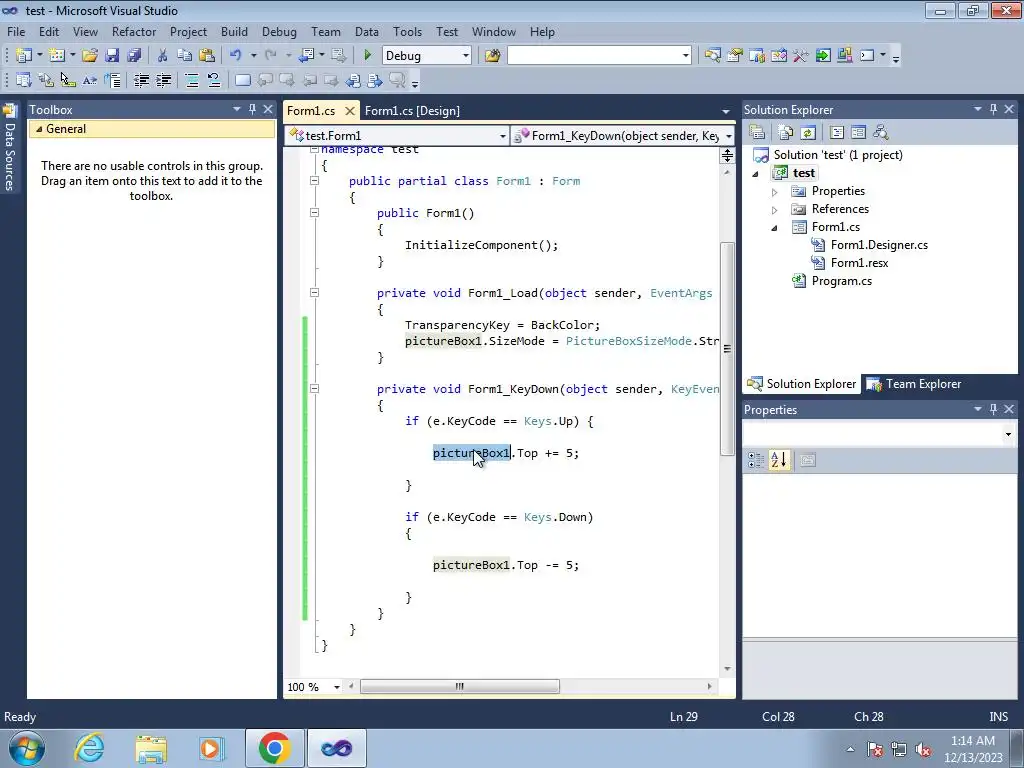Click the Find in Files icon
This screenshot has height=768, width=1024.
tap(492, 56)
